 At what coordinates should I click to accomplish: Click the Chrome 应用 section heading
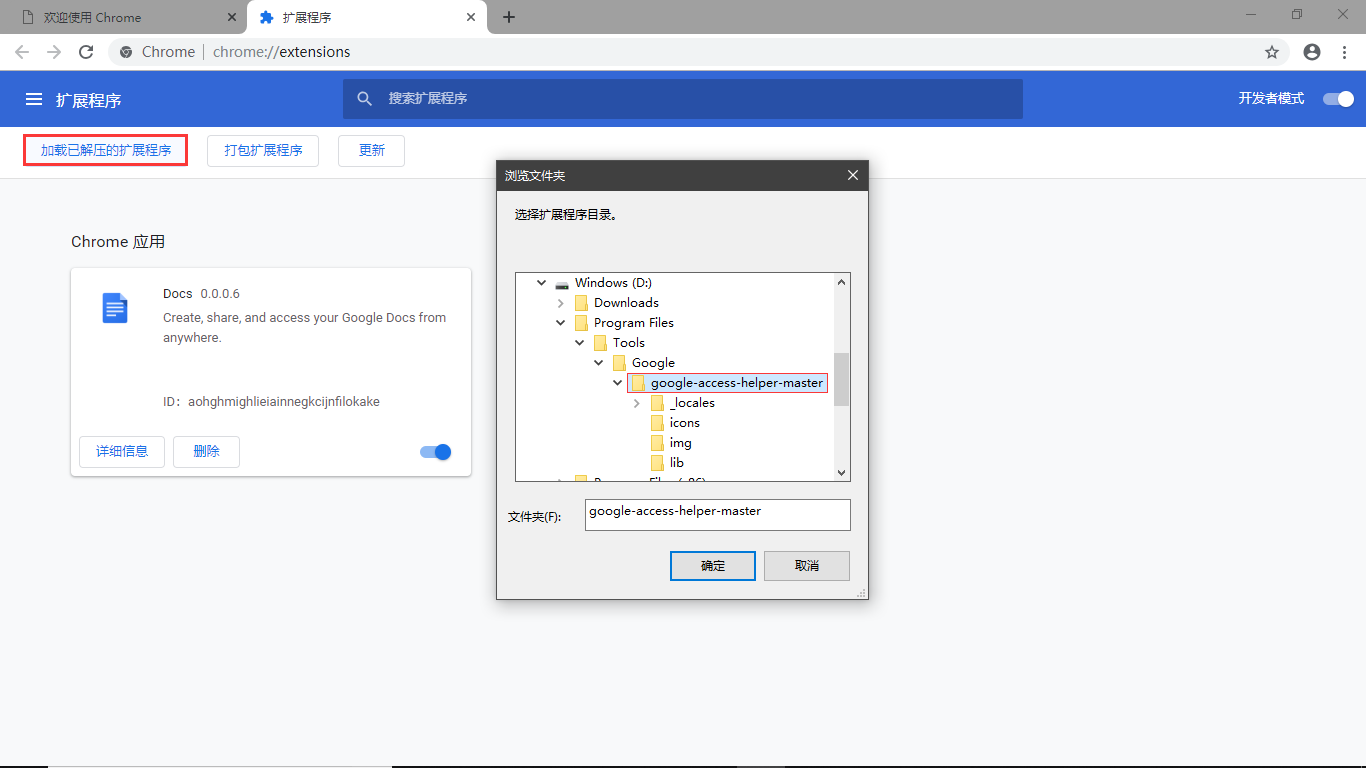(x=118, y=242)
